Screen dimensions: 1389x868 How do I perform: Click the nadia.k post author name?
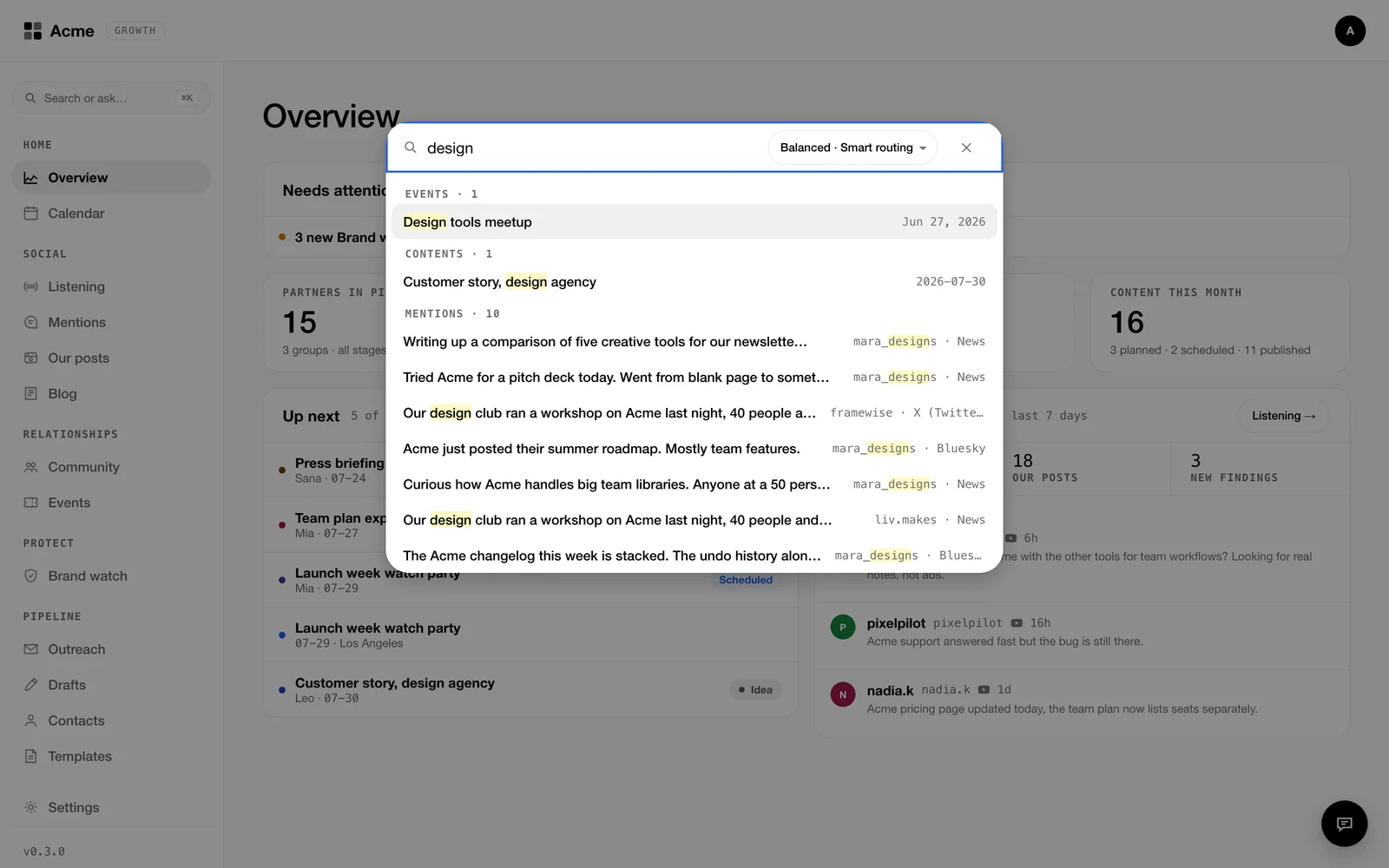[890, 691]
